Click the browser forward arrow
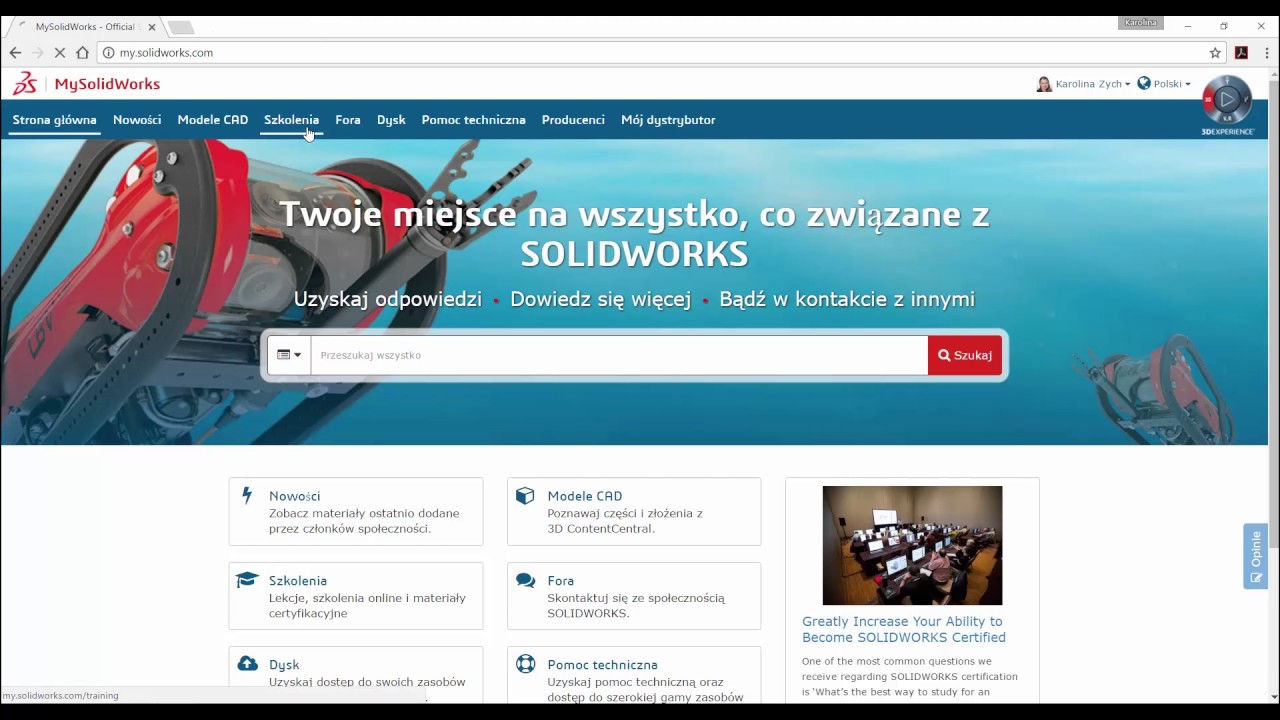Viewport: 1280px width, 720px height. click(37, 53)
